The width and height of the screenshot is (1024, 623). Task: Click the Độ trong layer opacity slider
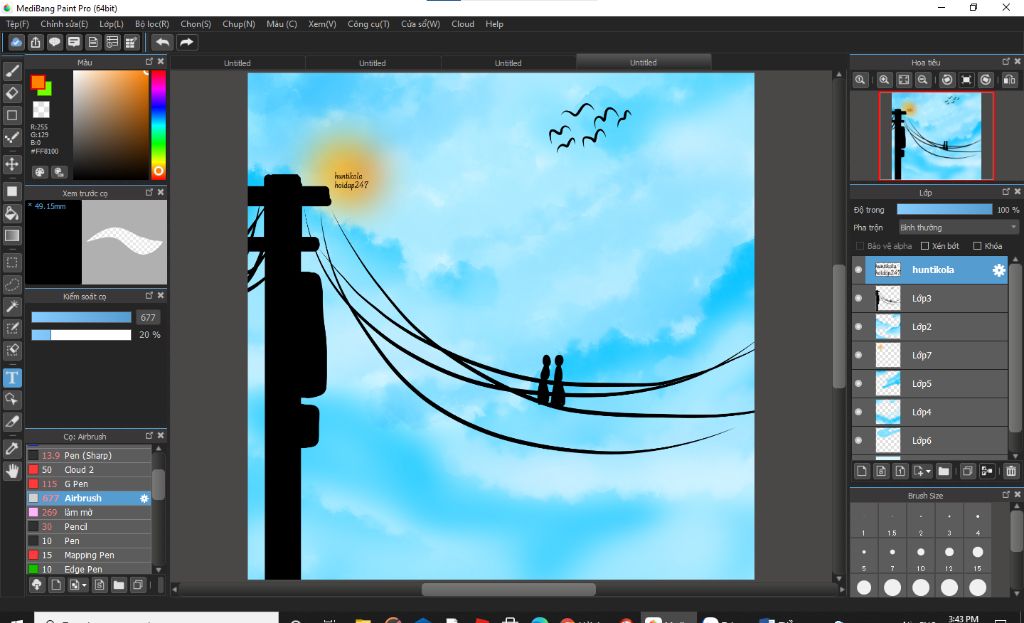(944, 210)
